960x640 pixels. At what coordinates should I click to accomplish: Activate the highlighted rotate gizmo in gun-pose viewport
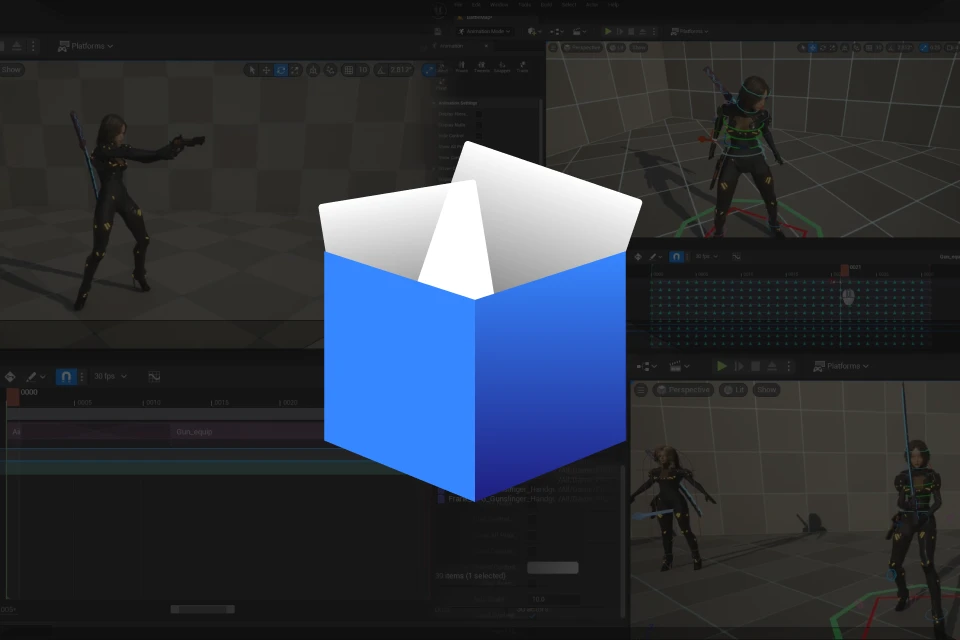(281, 70)
